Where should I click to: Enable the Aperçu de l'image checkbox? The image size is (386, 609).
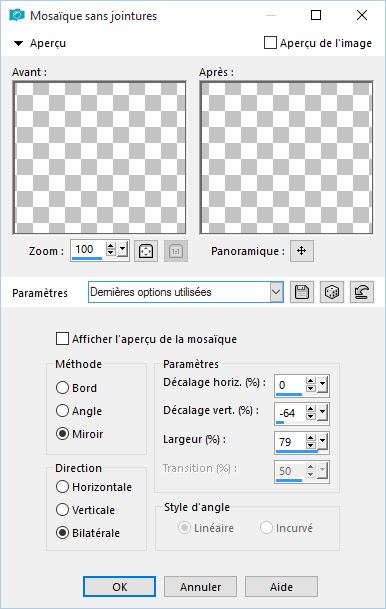point(270,43)
